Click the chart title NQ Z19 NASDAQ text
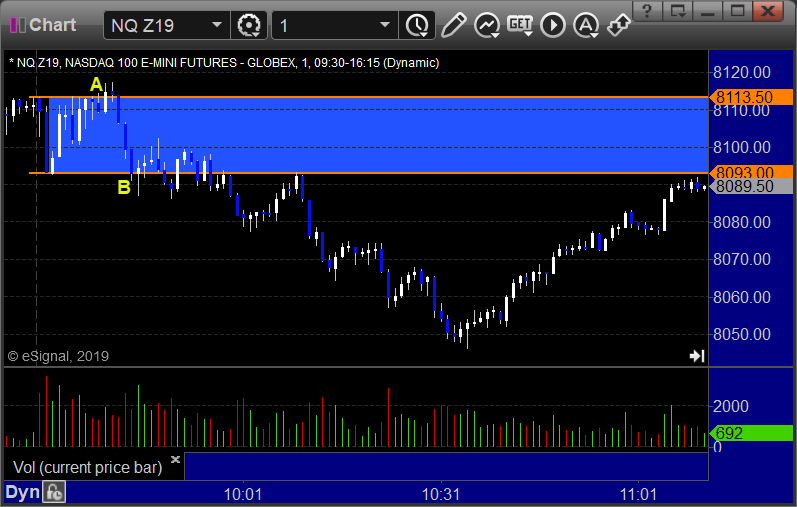Image resolution: width=797 pixels, height=507 pixels. click(x=224, y=63)
